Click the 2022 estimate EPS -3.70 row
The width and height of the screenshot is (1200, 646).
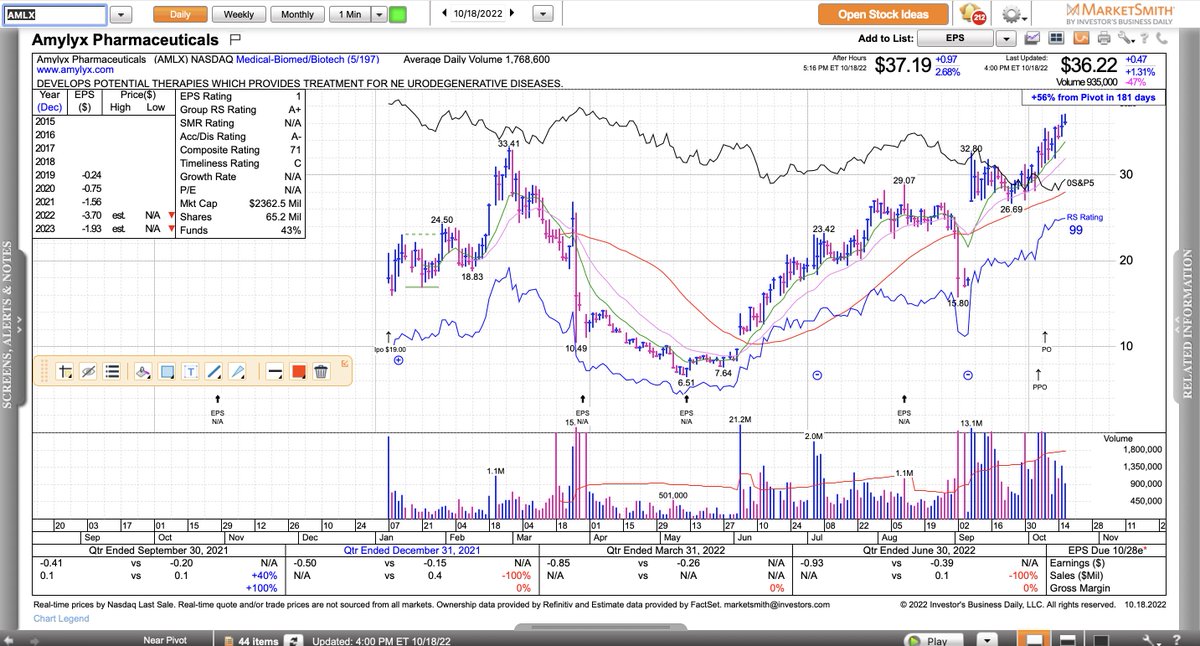105,215
